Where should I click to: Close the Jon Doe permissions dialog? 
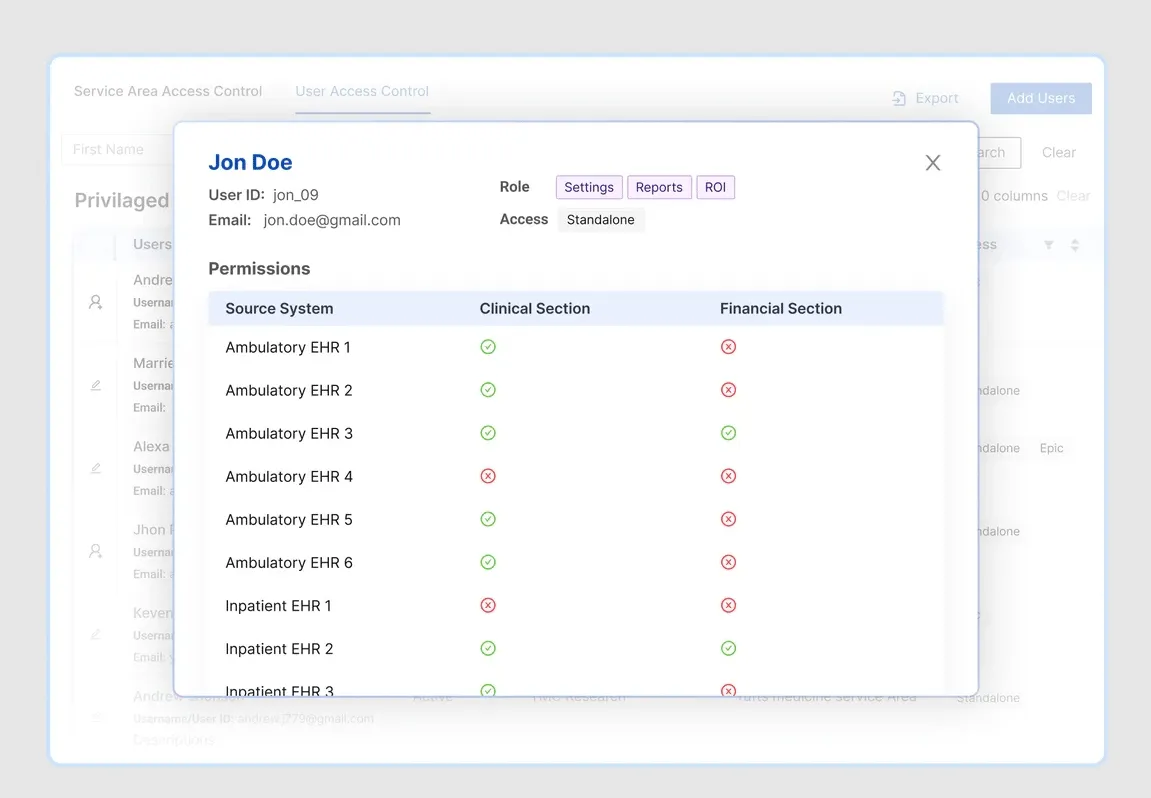click(x=932, y=163)
